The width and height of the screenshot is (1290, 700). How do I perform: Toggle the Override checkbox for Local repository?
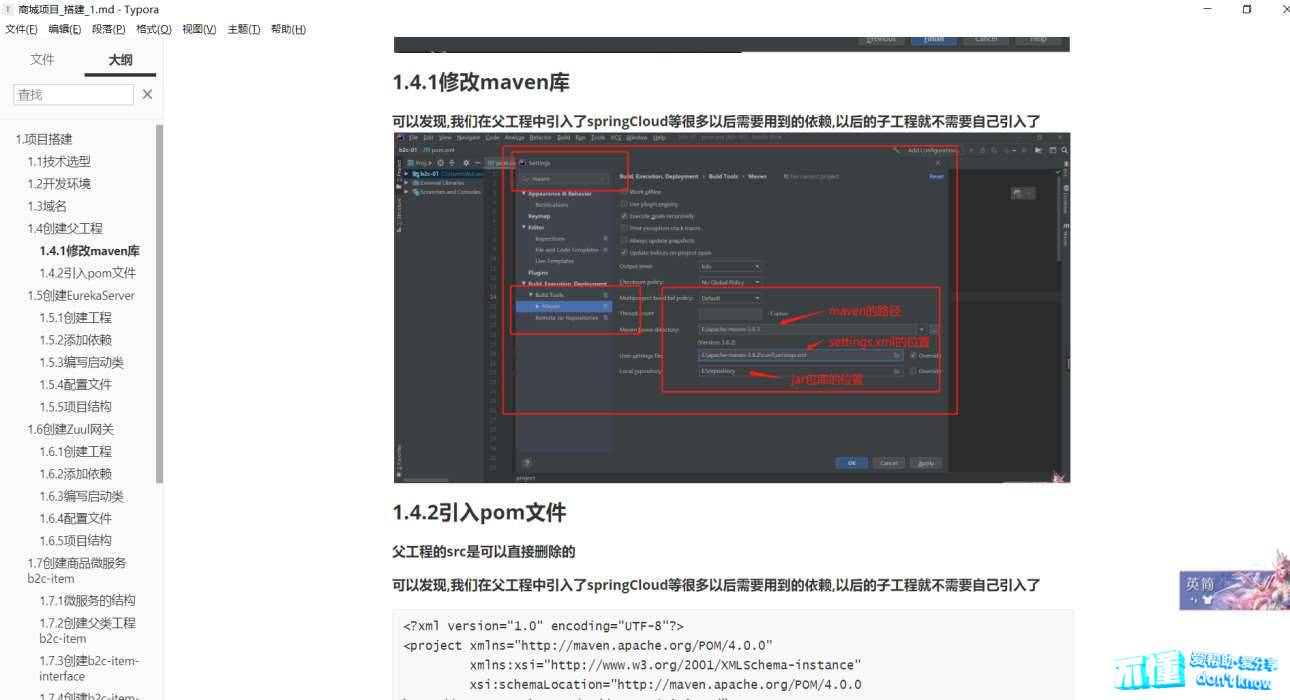913,371
